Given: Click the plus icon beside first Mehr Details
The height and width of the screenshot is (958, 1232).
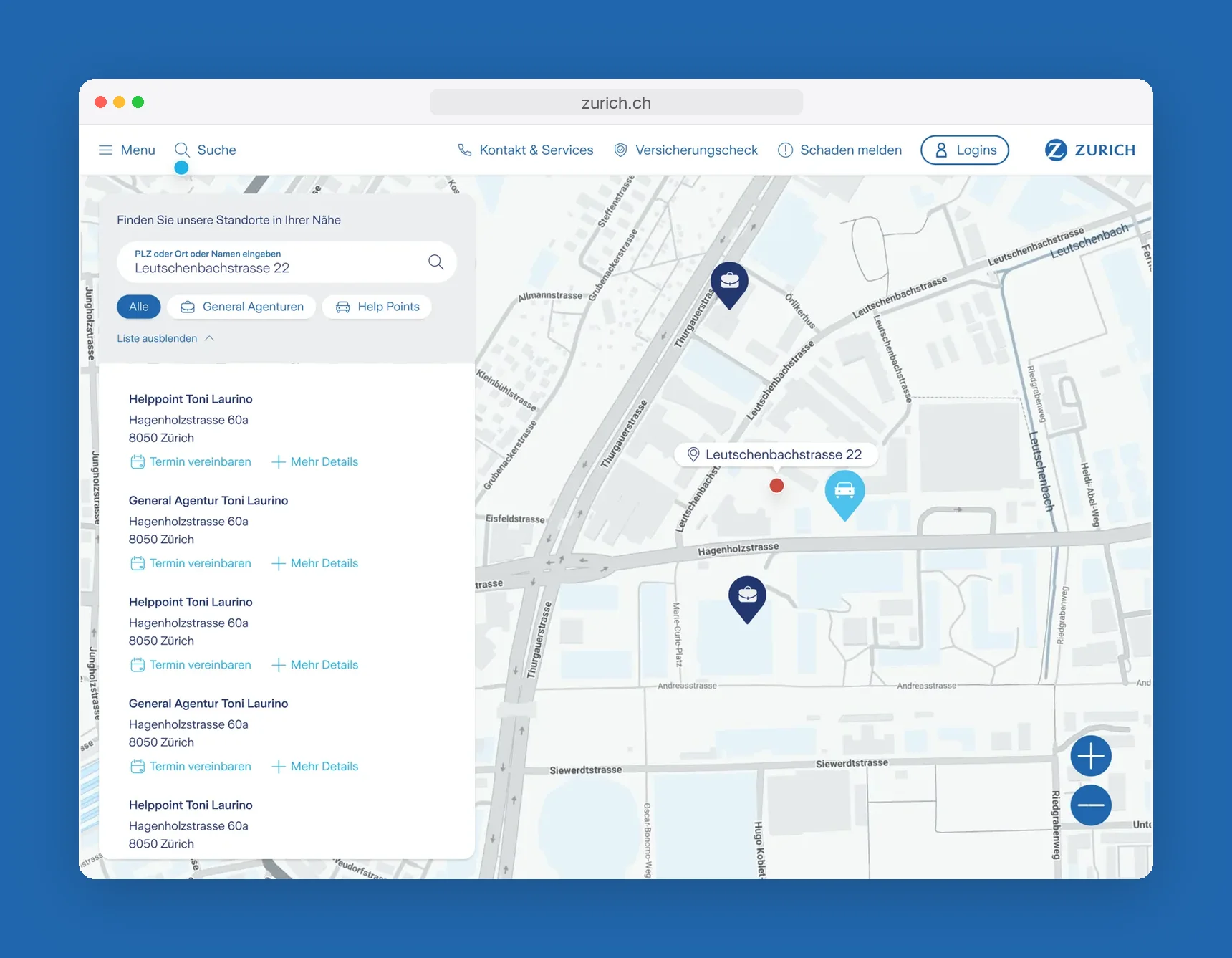Looking at the screenshot, I should click(x=279, y=462).
